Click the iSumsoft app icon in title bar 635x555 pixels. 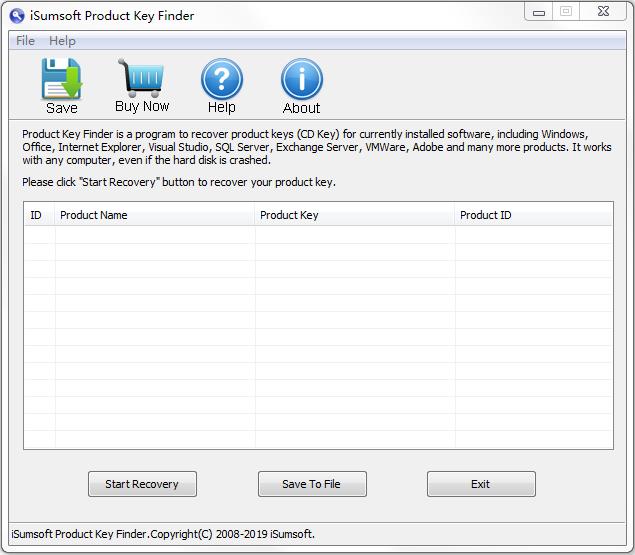pos(17,15)
